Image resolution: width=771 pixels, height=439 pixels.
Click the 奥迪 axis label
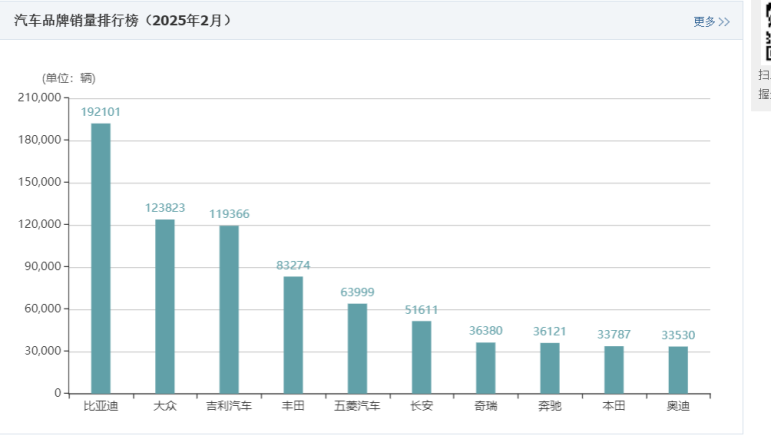point(678,406)
